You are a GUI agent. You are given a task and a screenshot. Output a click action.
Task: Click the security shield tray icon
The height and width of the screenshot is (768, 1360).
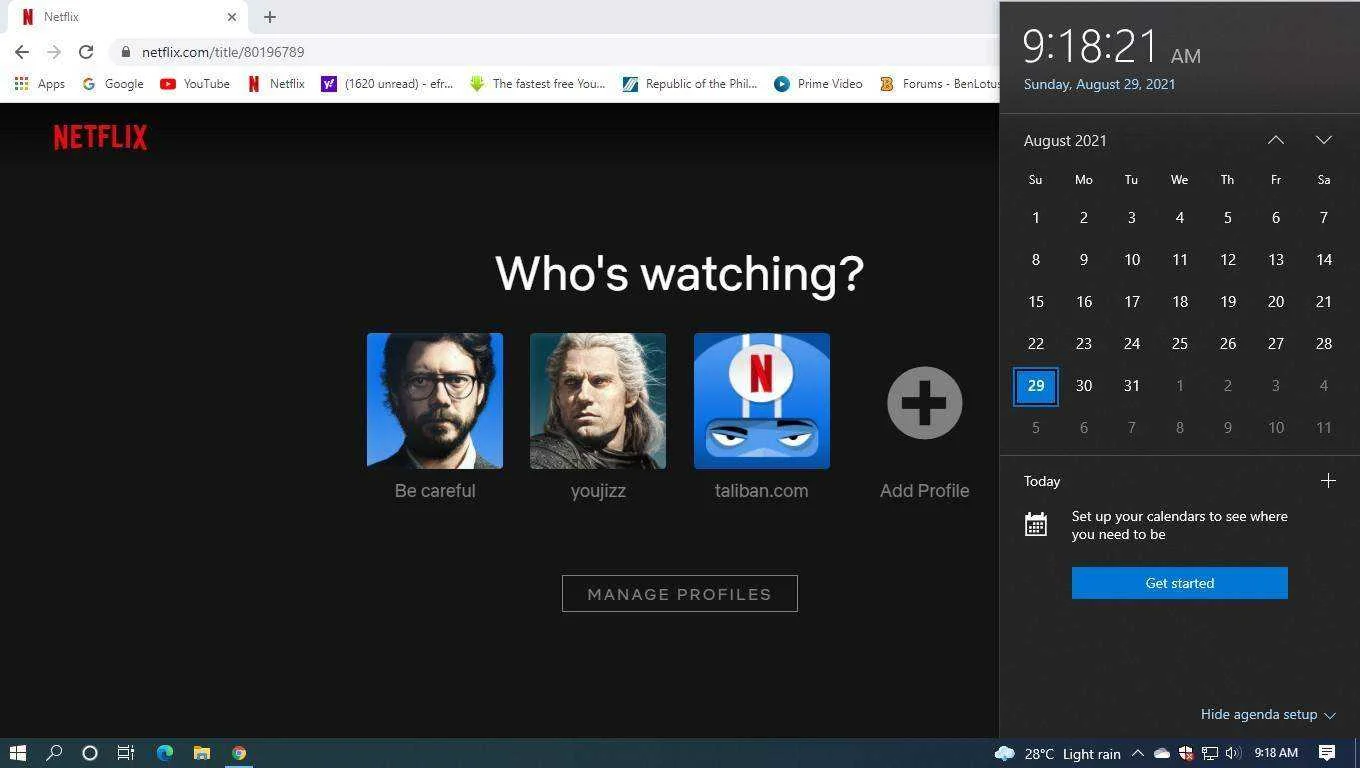(x=1186, y=753)
